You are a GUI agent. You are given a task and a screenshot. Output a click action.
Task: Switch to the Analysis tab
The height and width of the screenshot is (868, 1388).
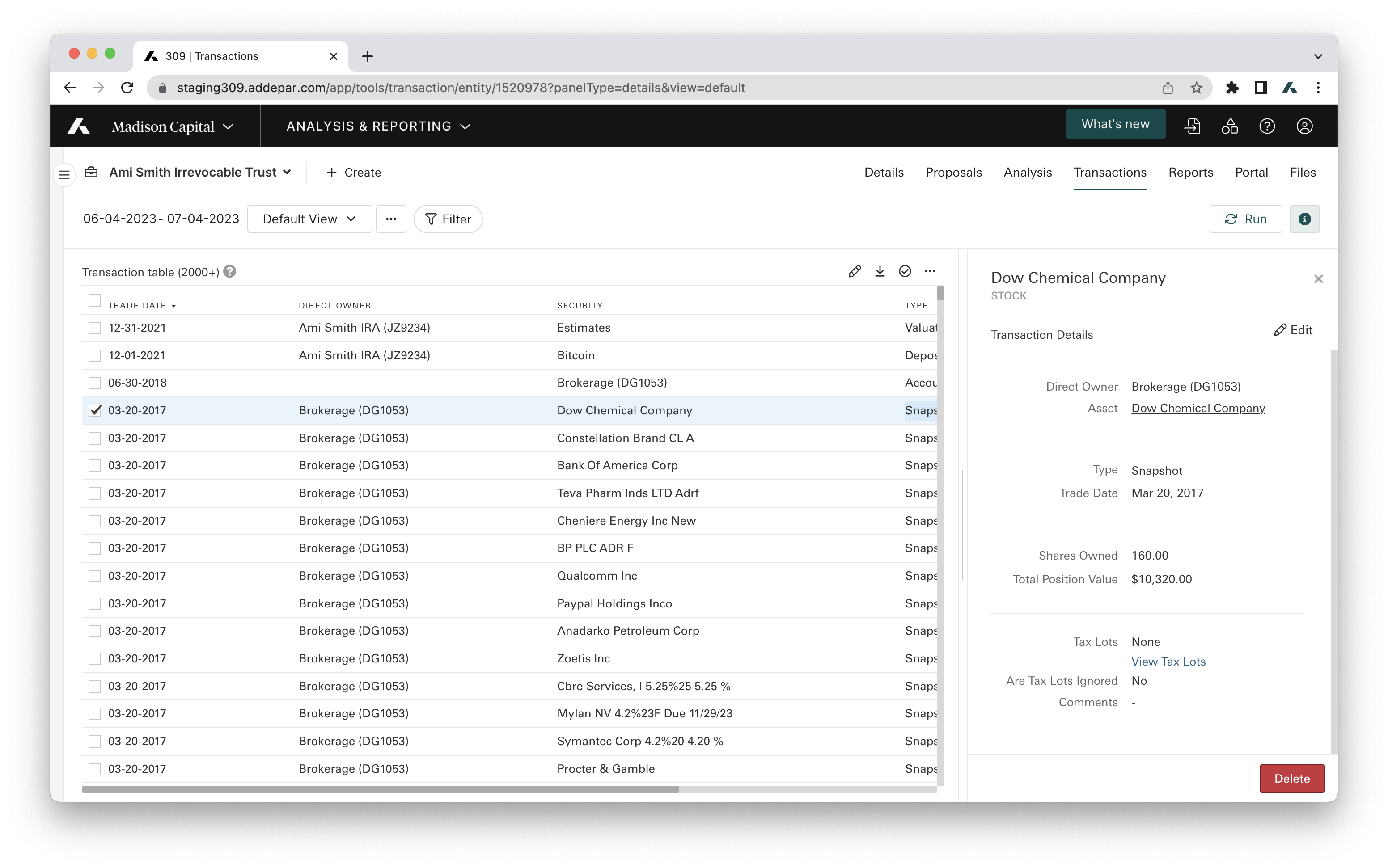pos(1027,172)
